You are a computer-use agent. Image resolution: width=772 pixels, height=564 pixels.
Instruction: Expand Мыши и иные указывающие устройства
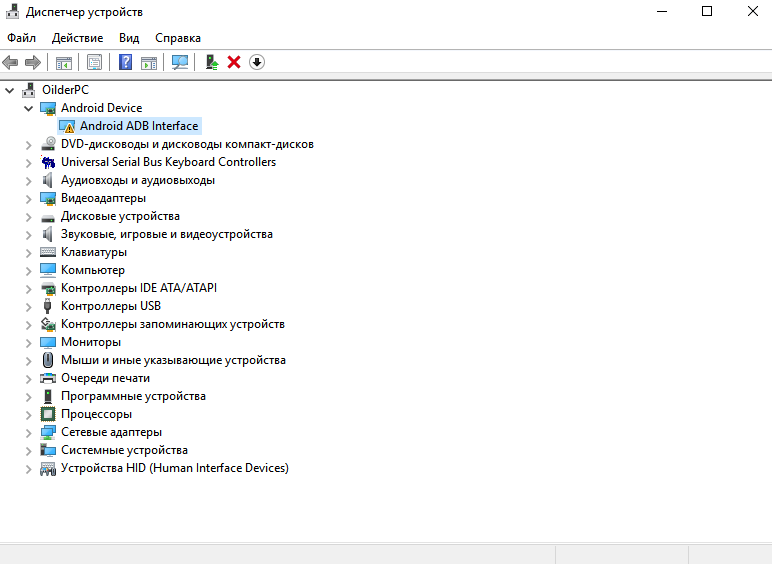[x=29, y=361]
